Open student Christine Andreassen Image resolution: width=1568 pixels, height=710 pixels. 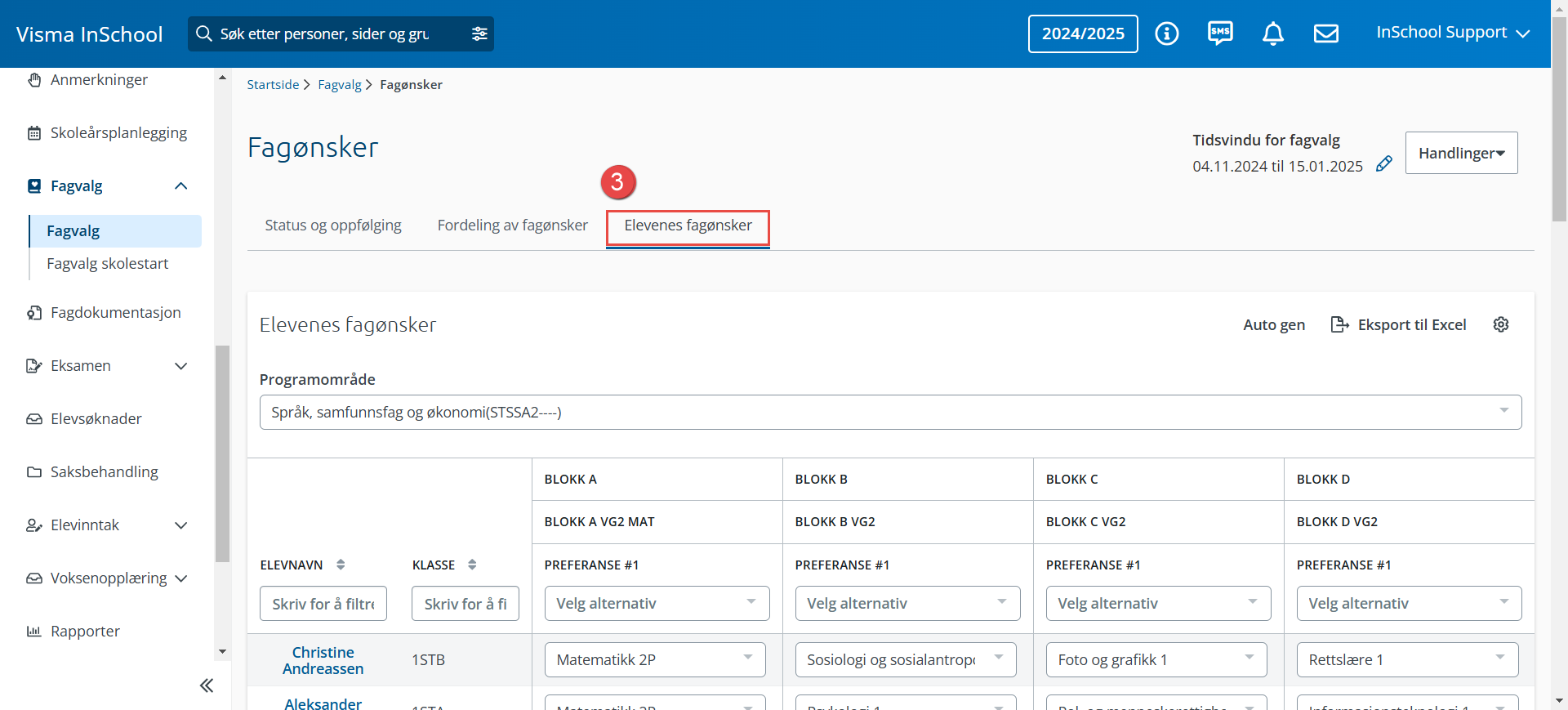coord(323,660)
